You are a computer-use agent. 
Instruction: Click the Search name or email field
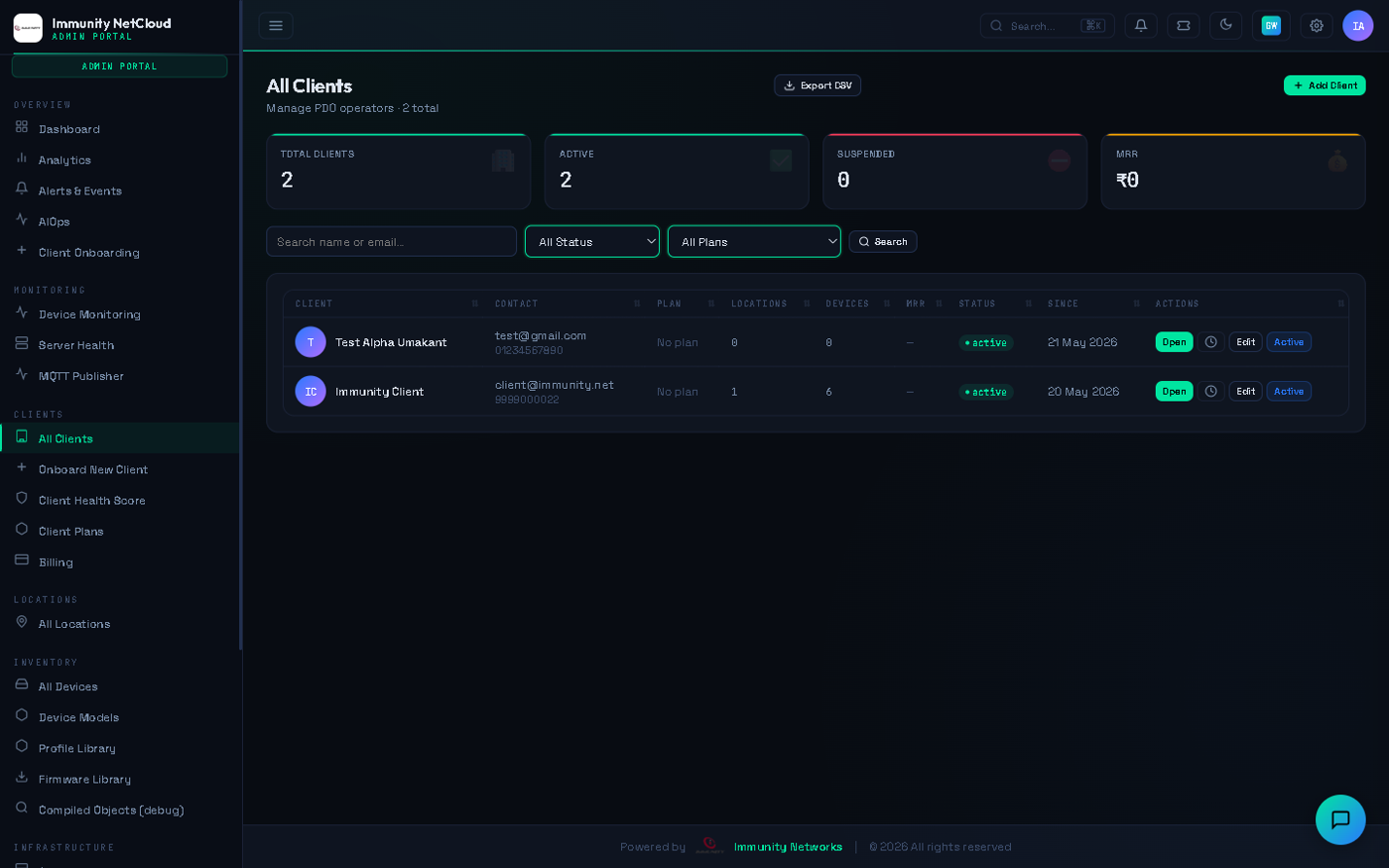click(391, 242)
